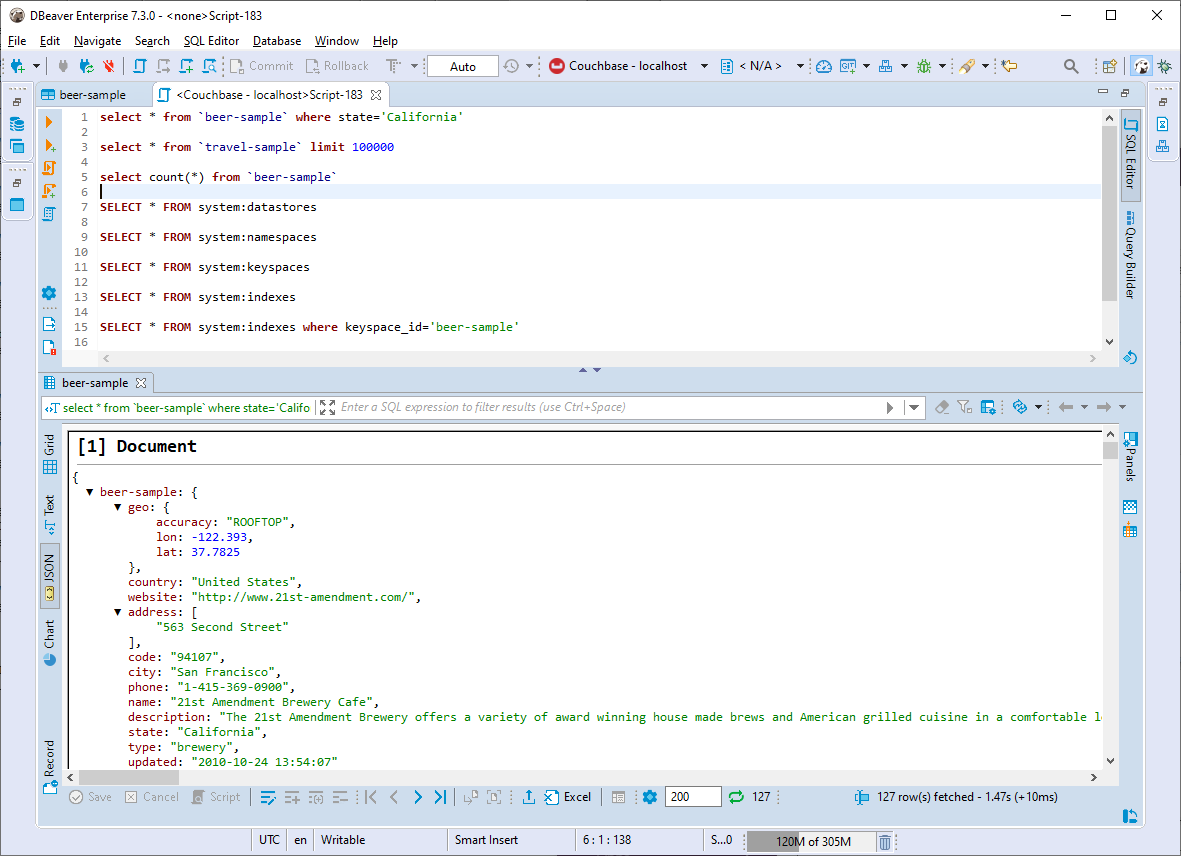
Task: Click the red Disconnect plug icon
Action: 109,66
